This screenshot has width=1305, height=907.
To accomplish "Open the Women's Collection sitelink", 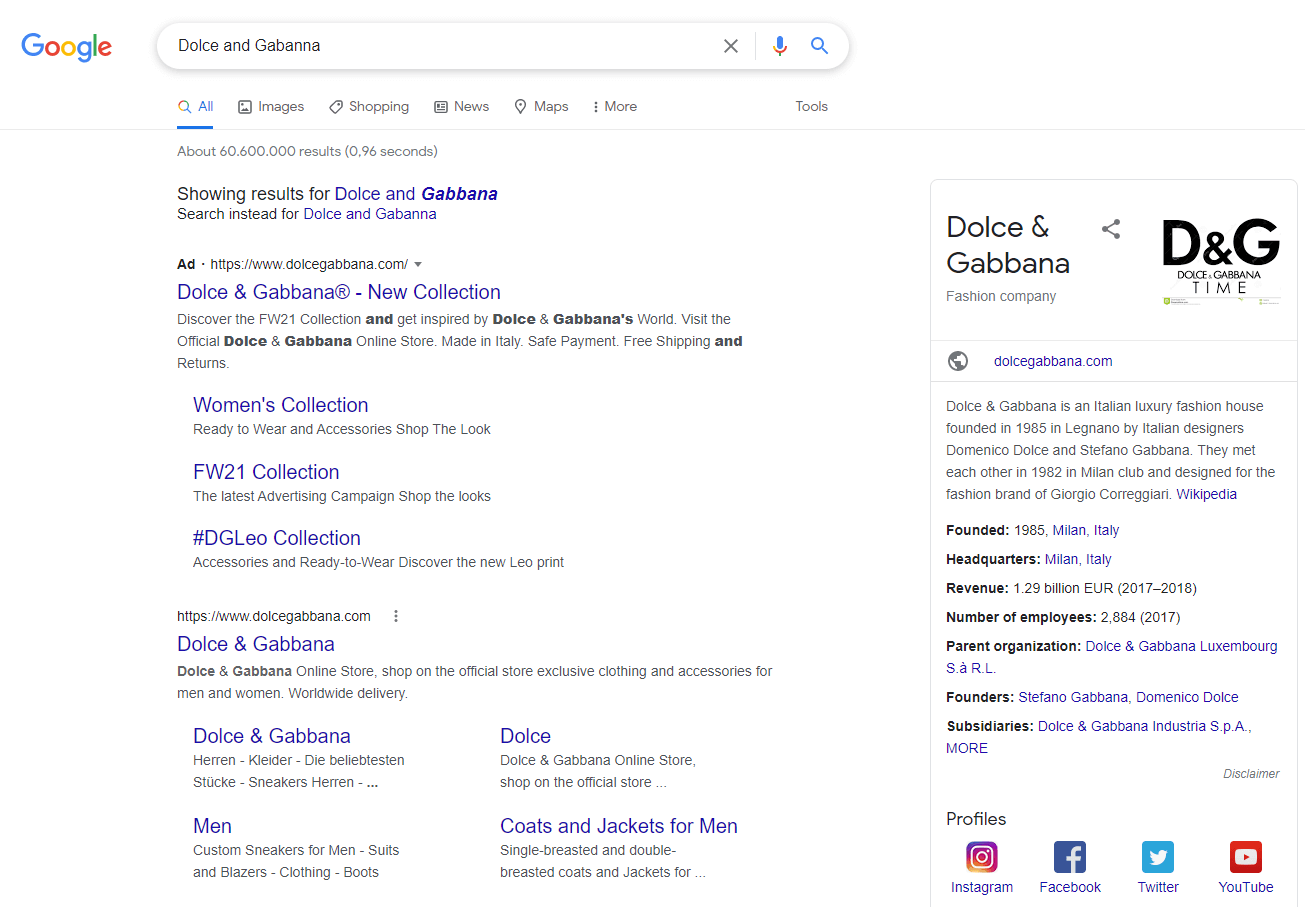I will [281, 405].
